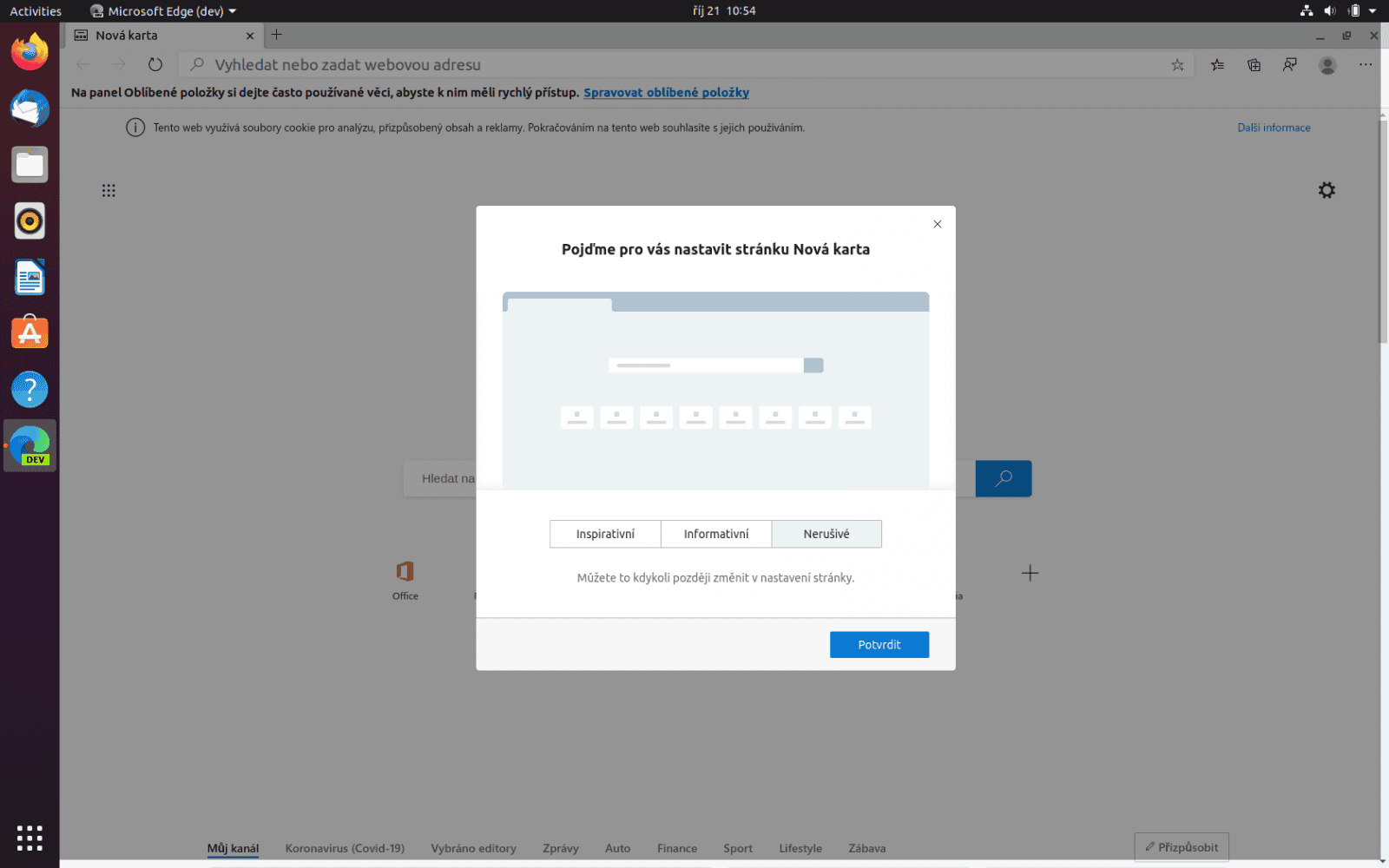1389x868 pixels.
Task: Click the magnifier button on the search bar
Action: pos(1004,478)
